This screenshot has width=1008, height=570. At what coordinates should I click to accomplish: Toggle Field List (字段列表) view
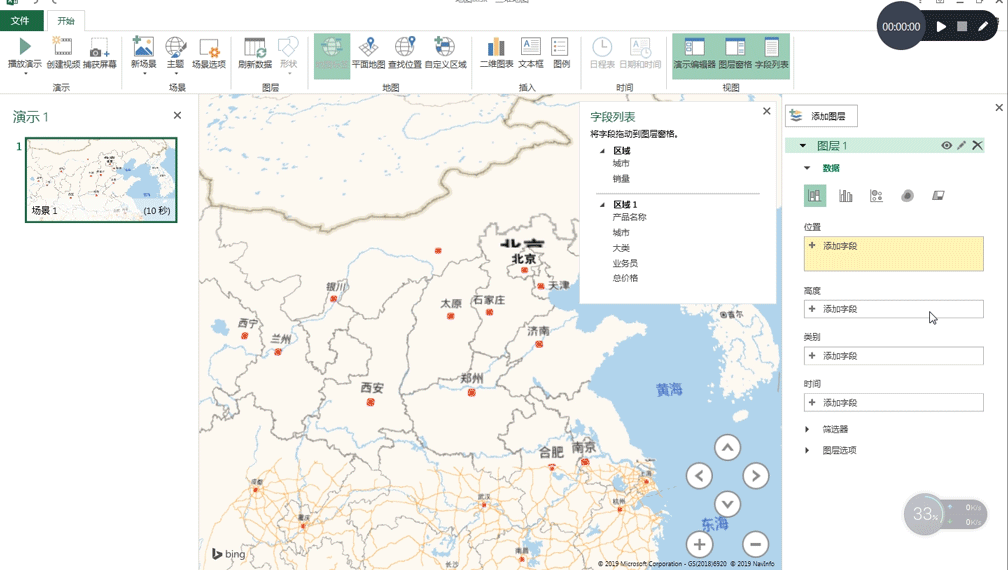771,55
